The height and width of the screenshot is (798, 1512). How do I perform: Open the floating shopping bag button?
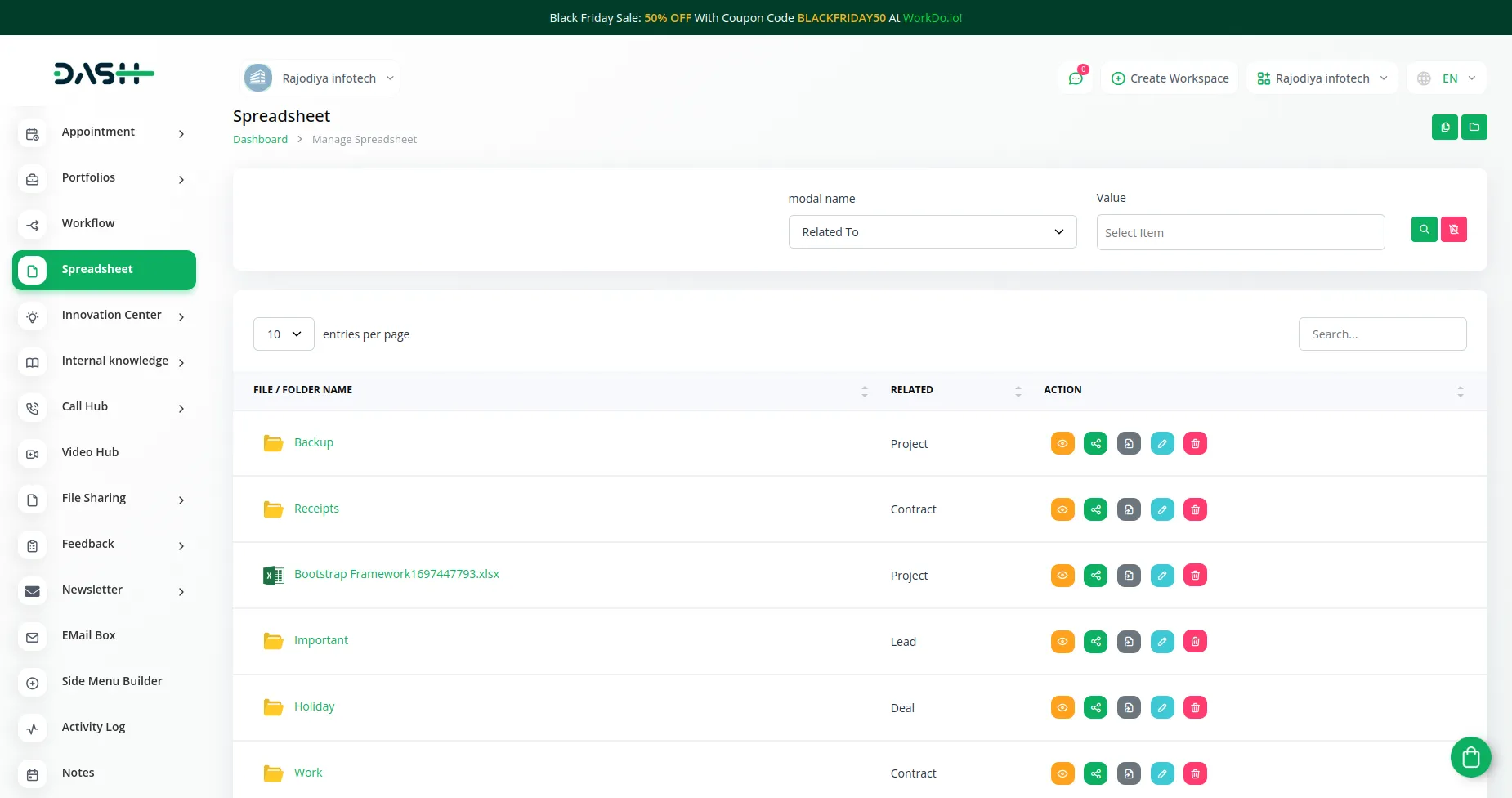click(x=1471, y=757)
